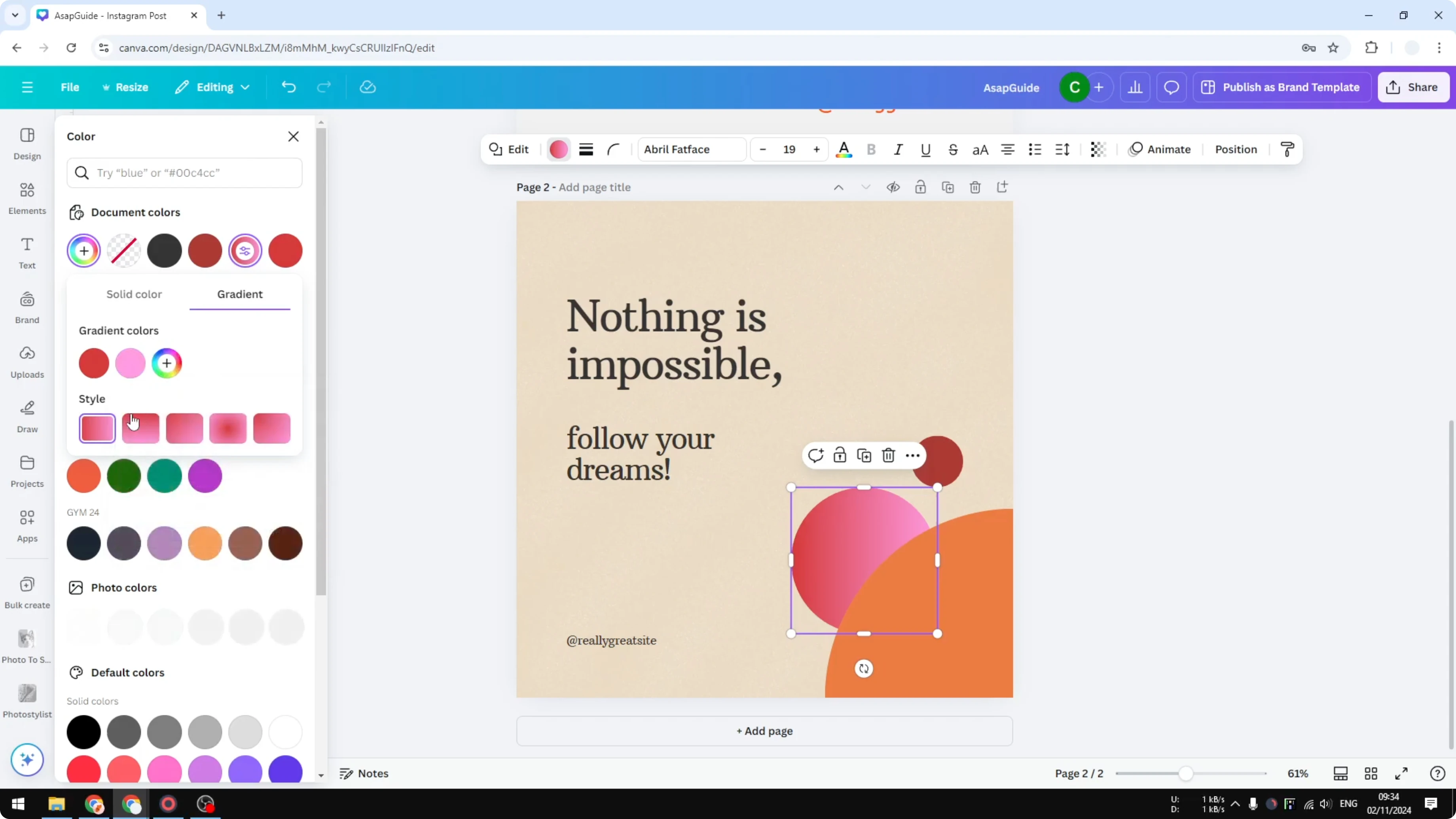Duplicate page 2 using the copy icon
Viewport: 1456px width, 819px height.
(948, 186)
